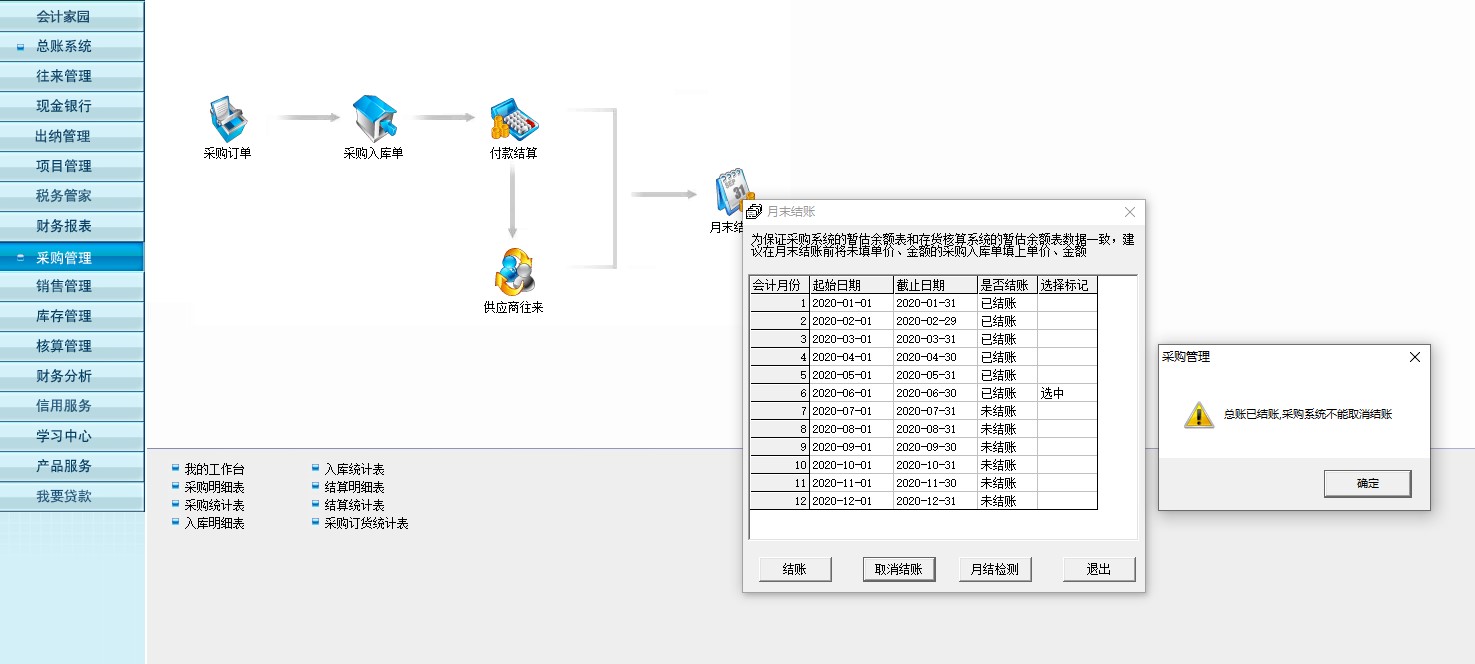The image size is (1475, 664).
Task: Click the 2020-06-30 end date cell
Action: coord(936,393)
